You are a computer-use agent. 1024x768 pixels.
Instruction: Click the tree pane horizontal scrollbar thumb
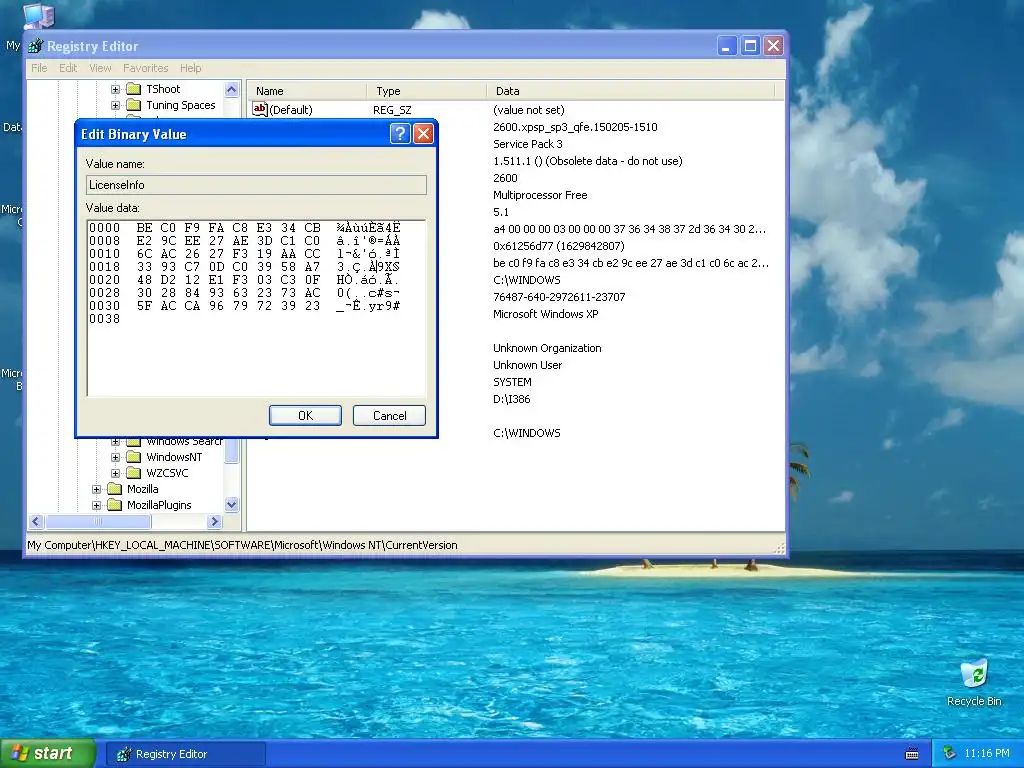98,521
